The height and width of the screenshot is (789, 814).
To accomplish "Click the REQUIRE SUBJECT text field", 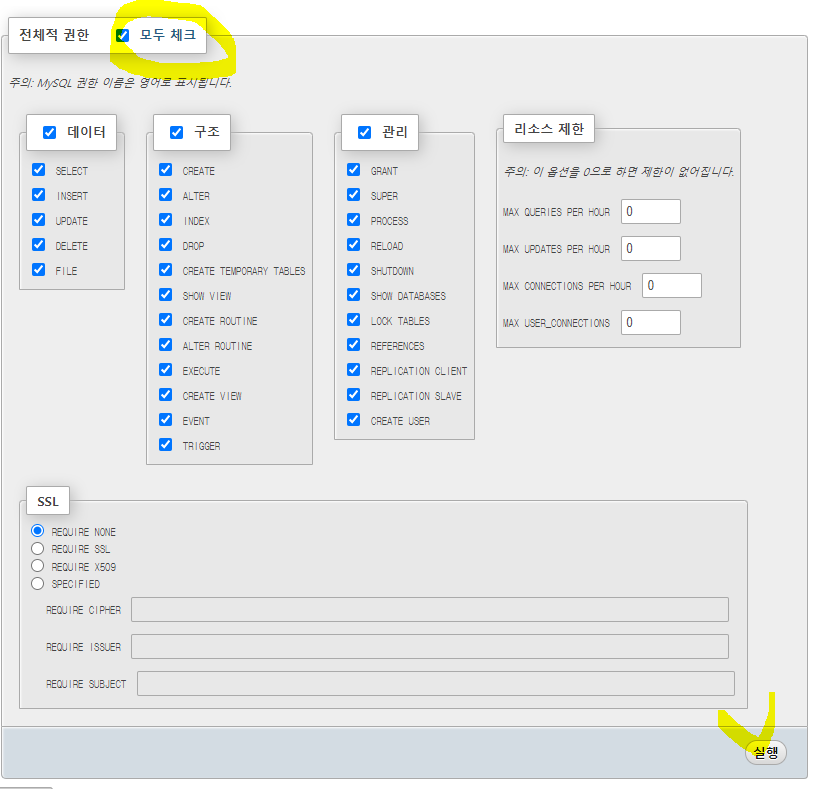I will point(436,683).
